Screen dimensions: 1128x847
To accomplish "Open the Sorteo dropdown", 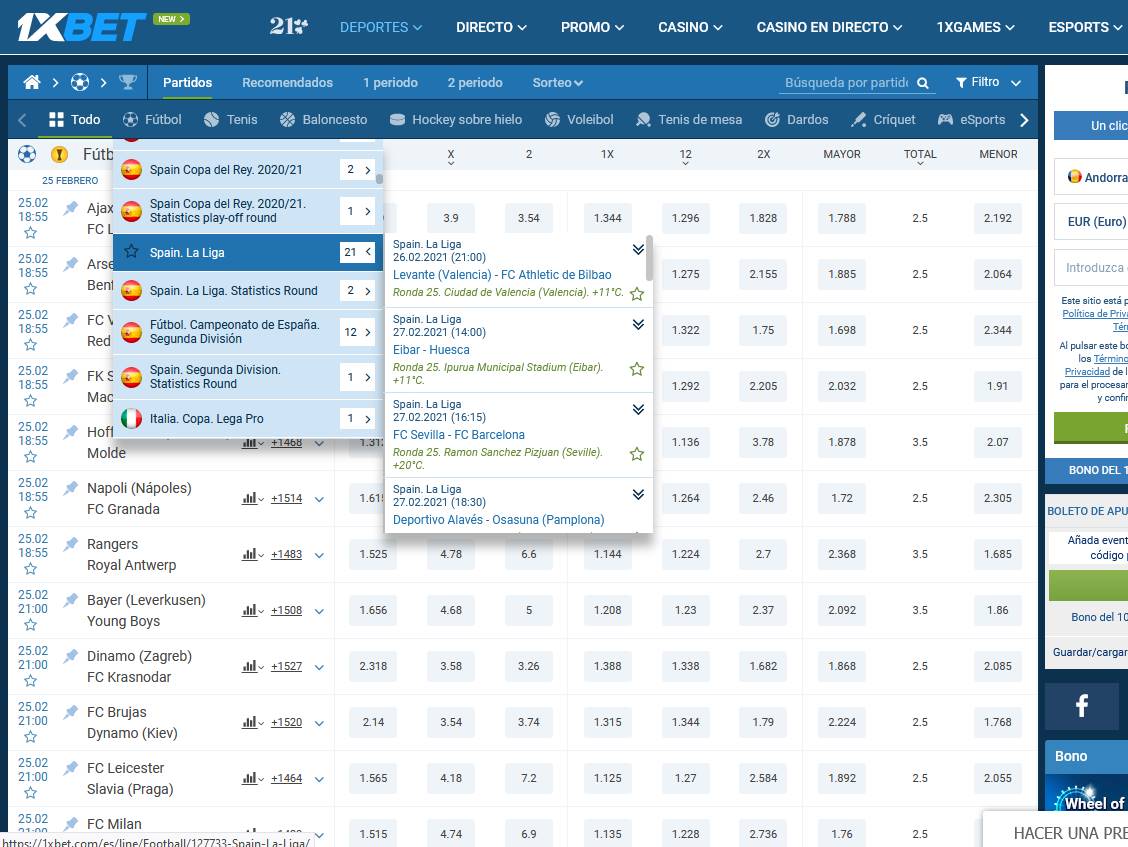I will click(558, 83).
